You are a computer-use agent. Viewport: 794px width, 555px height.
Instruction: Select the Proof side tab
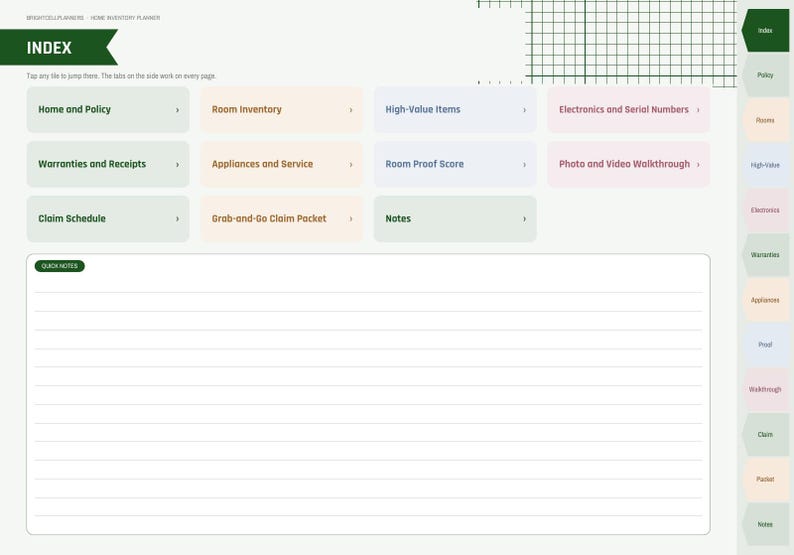coord(765,345)
